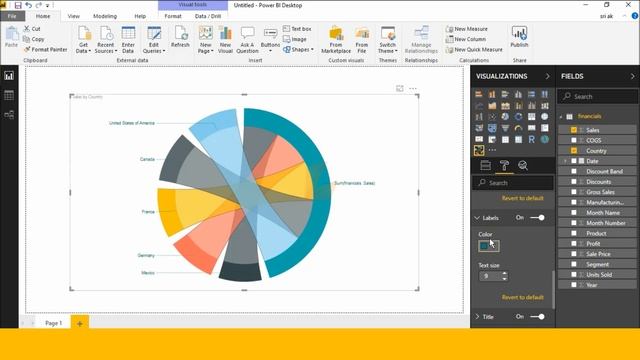Insert an Image from the ribbon
Image resolution: width=640 pixels, height=360 pixels.
[295, 39]
